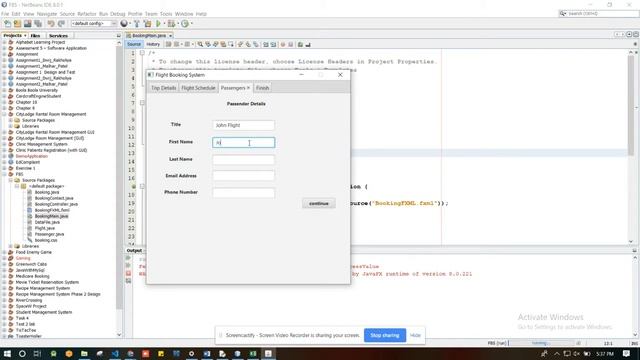Click the Build Project hammer icon
The image size is (640, 360).
pos(137,24)
